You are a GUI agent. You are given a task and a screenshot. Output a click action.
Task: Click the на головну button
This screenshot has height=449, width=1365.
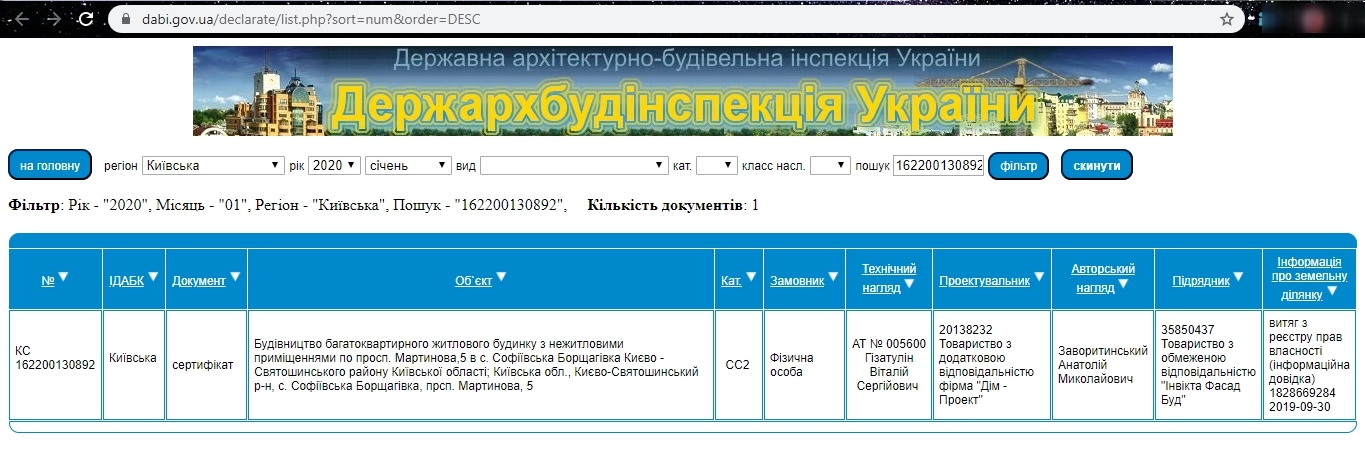click(x=50, y=165)
